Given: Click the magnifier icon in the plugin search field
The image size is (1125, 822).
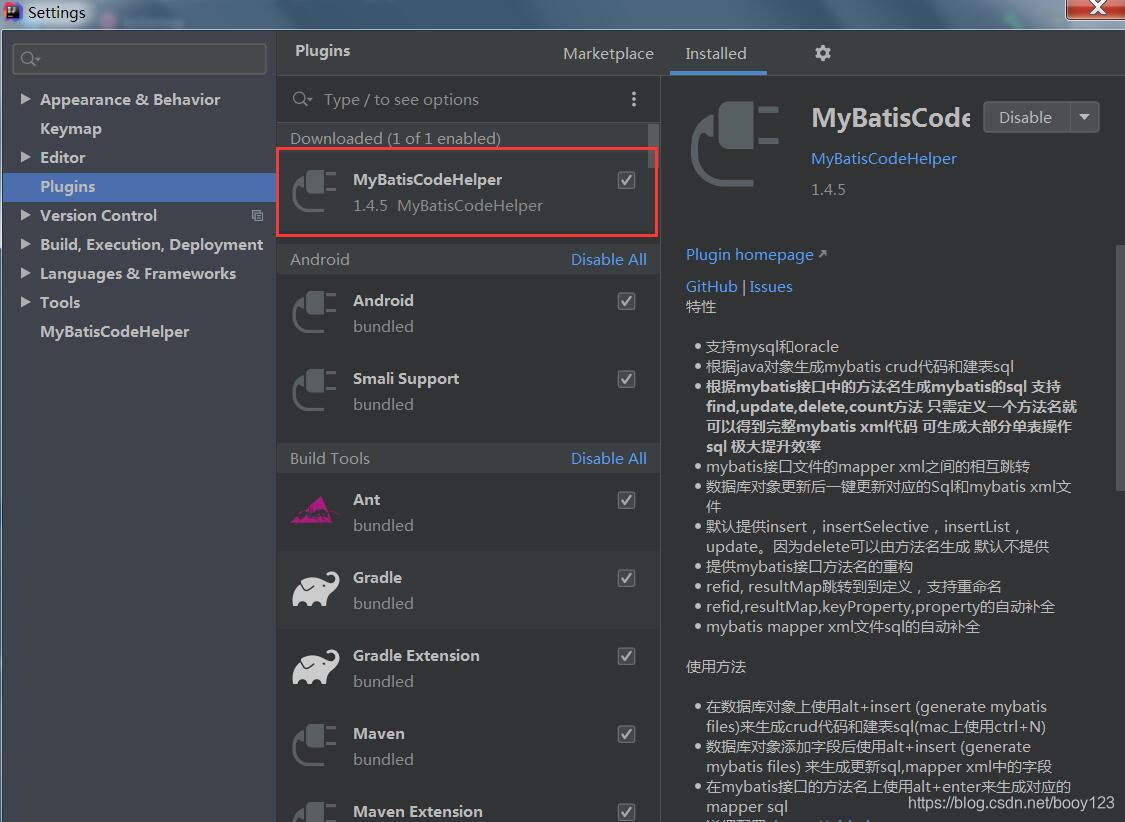Looking at the screenshot, I should pos(302,99).
